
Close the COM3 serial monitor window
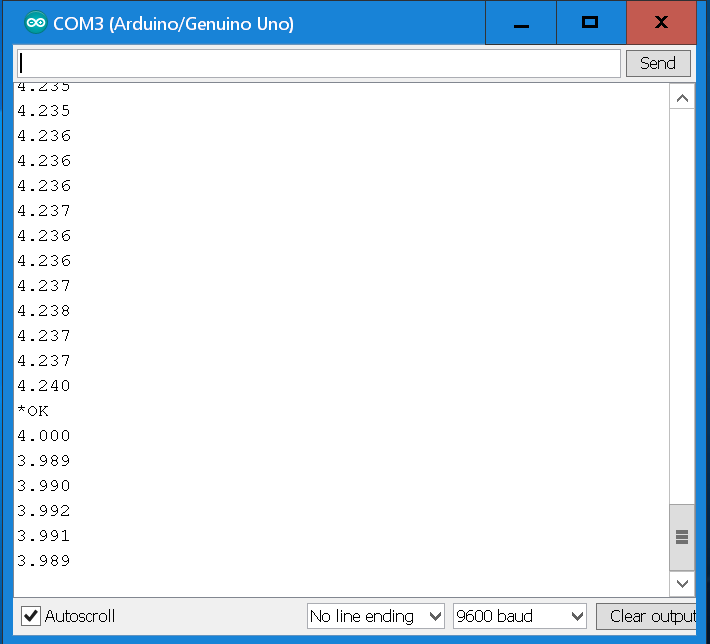click(661, 23)
